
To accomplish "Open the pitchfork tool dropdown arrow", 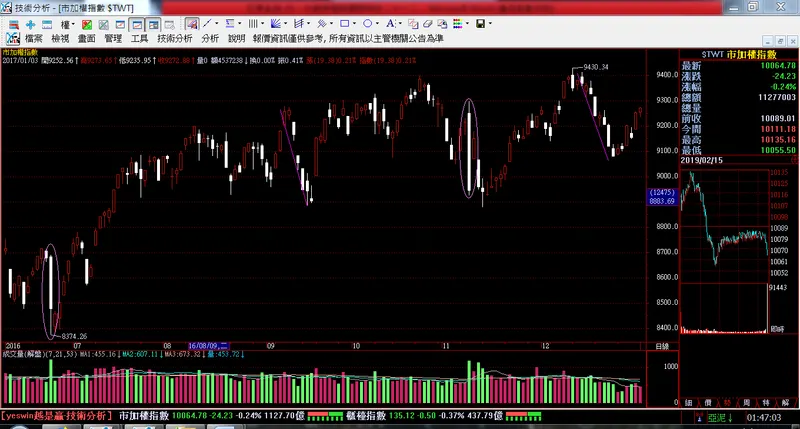I will pos(308,23).
